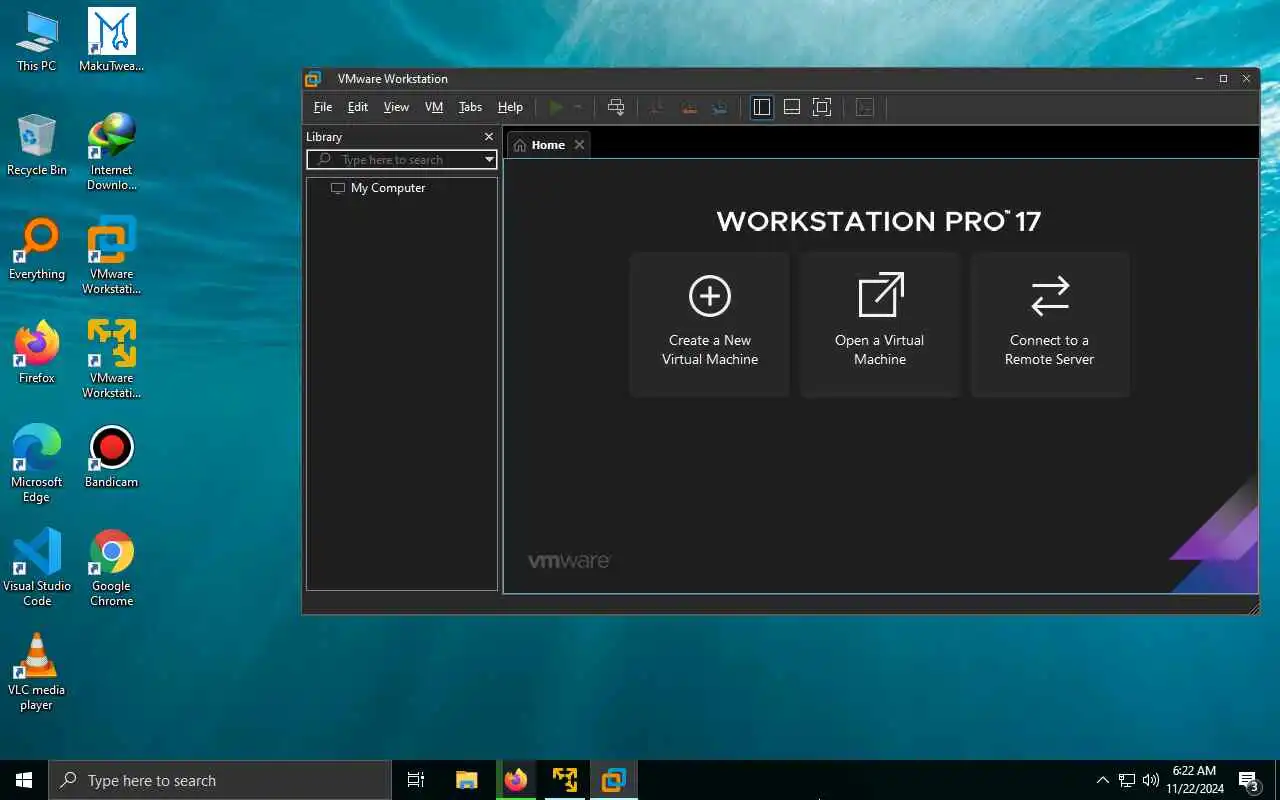The width and height of the screenshot is (1280, 800).
Task: Select the MakuTweaker desktop icon
Action: 112,41
